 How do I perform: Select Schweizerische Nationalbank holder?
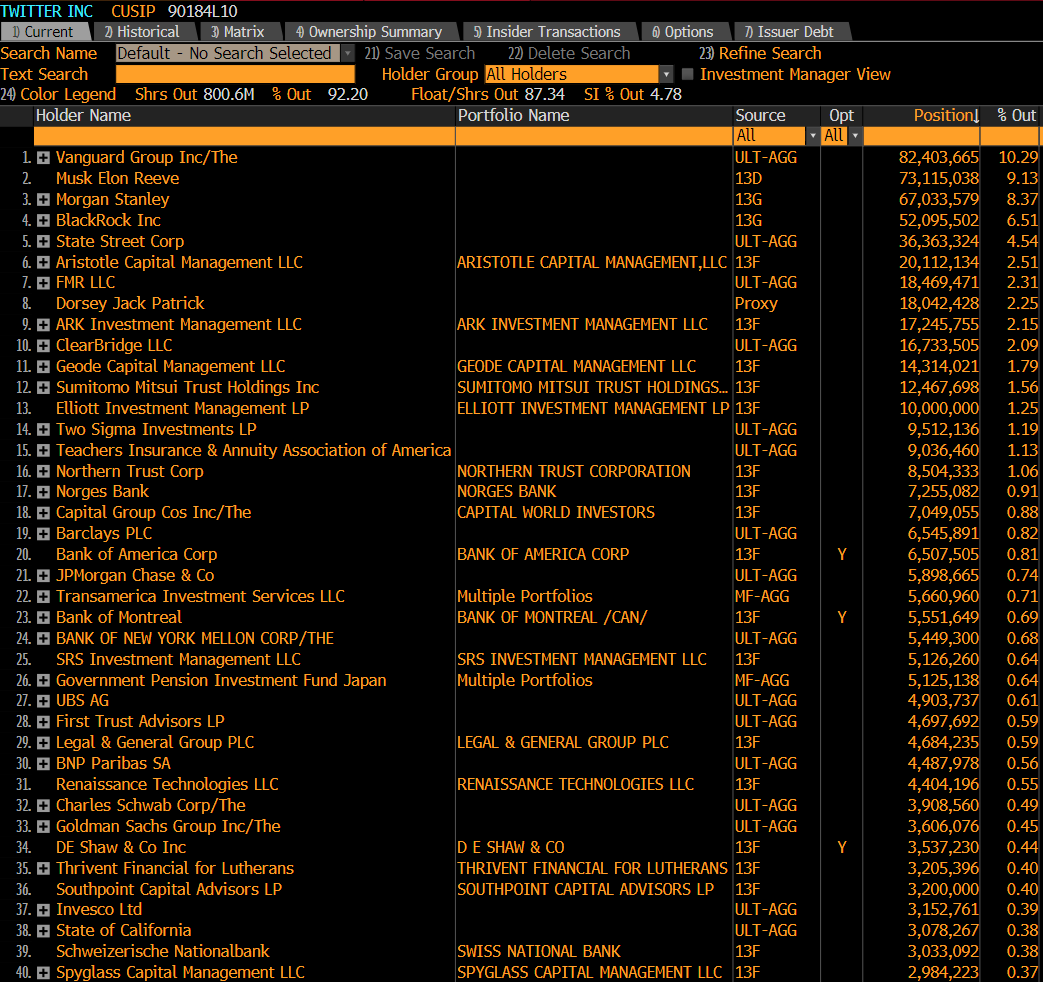(x=163, y=951)
